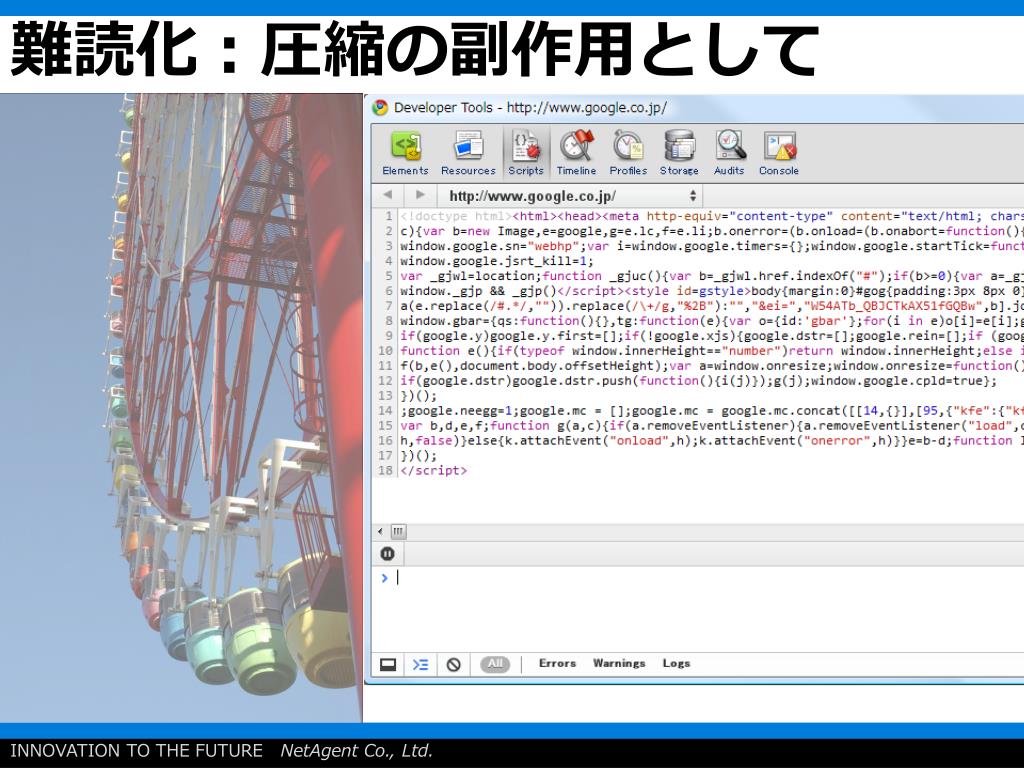
Task: Filter console by Errors
Action: pos(557,663)
